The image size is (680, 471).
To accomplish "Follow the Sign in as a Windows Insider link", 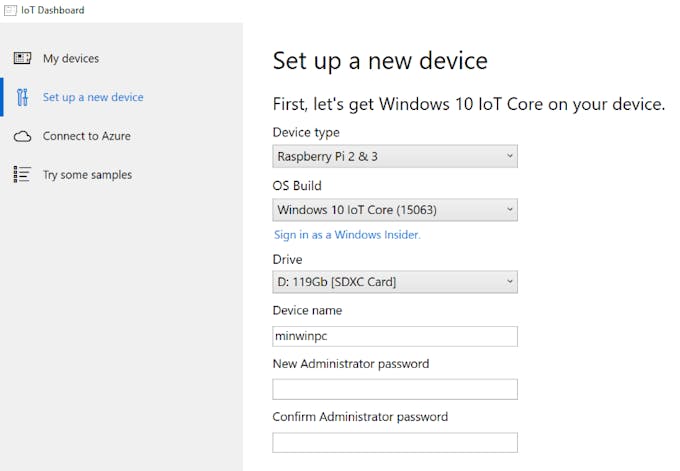I will coord(347,235).
